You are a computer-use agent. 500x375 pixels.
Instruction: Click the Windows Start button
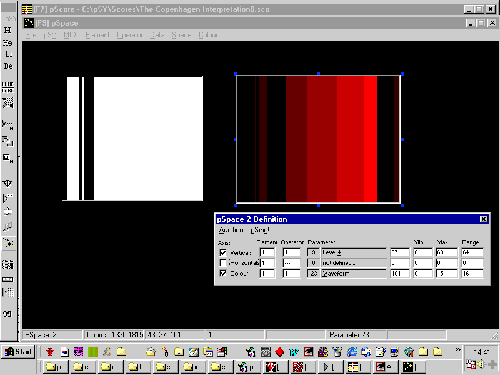click(18, 352)
